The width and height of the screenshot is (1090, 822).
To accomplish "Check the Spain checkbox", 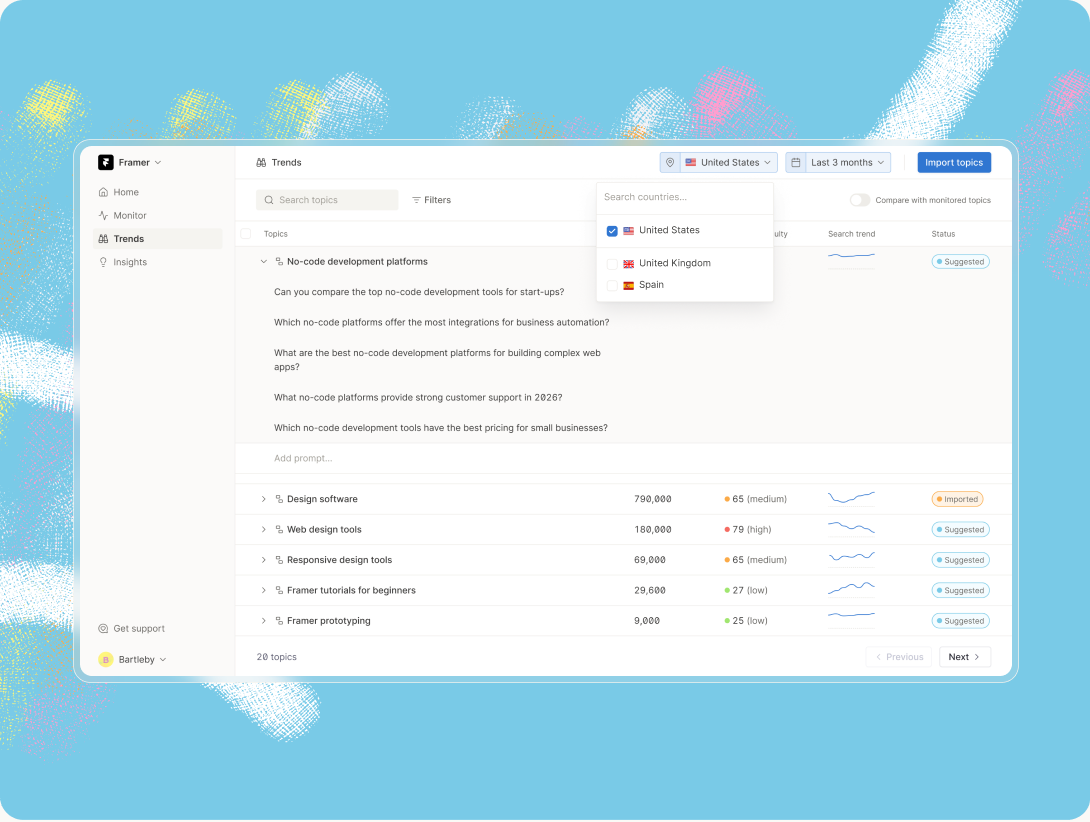I will click(x=612, y=286).
